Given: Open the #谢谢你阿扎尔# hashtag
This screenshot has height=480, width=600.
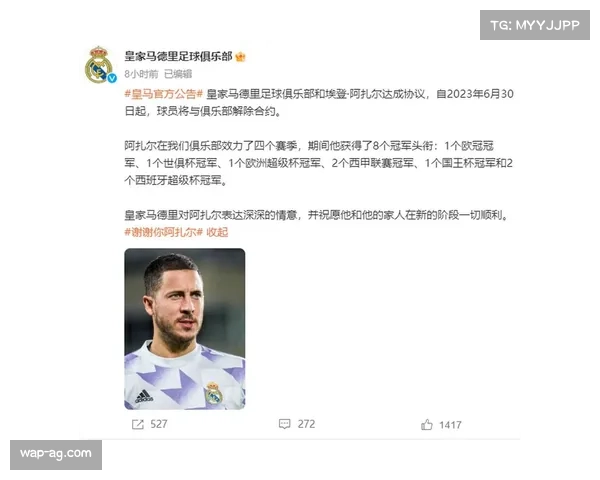Looking at the screenshot, I should click(163, 232).
